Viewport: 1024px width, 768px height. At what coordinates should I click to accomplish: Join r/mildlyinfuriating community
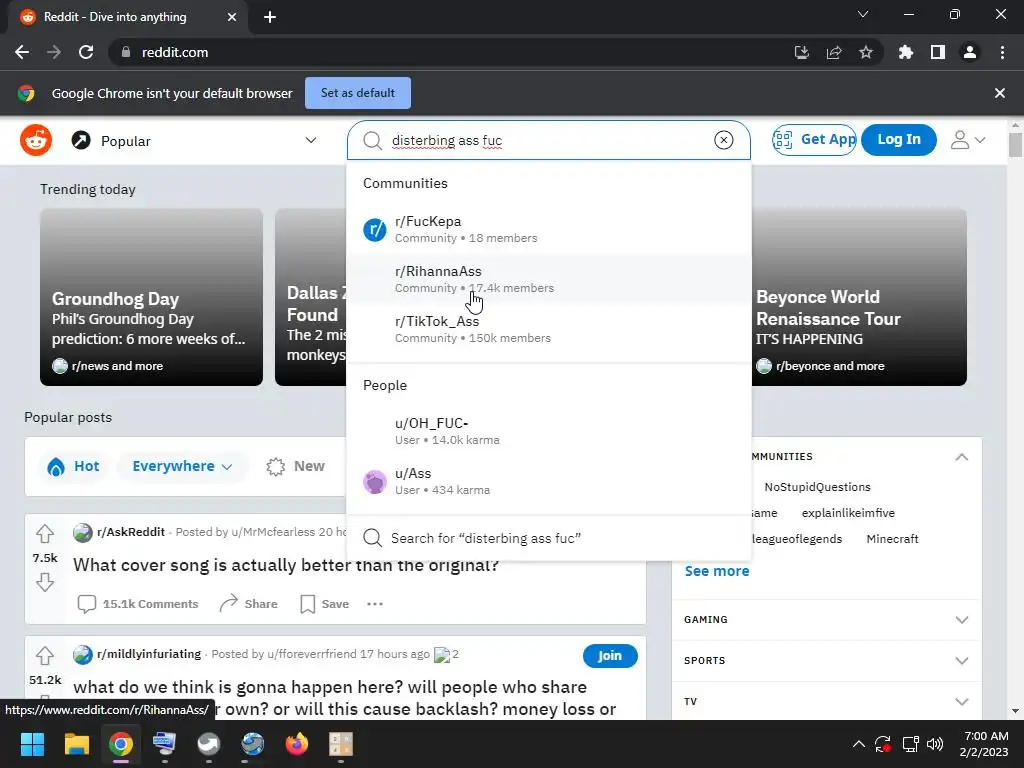610,656
